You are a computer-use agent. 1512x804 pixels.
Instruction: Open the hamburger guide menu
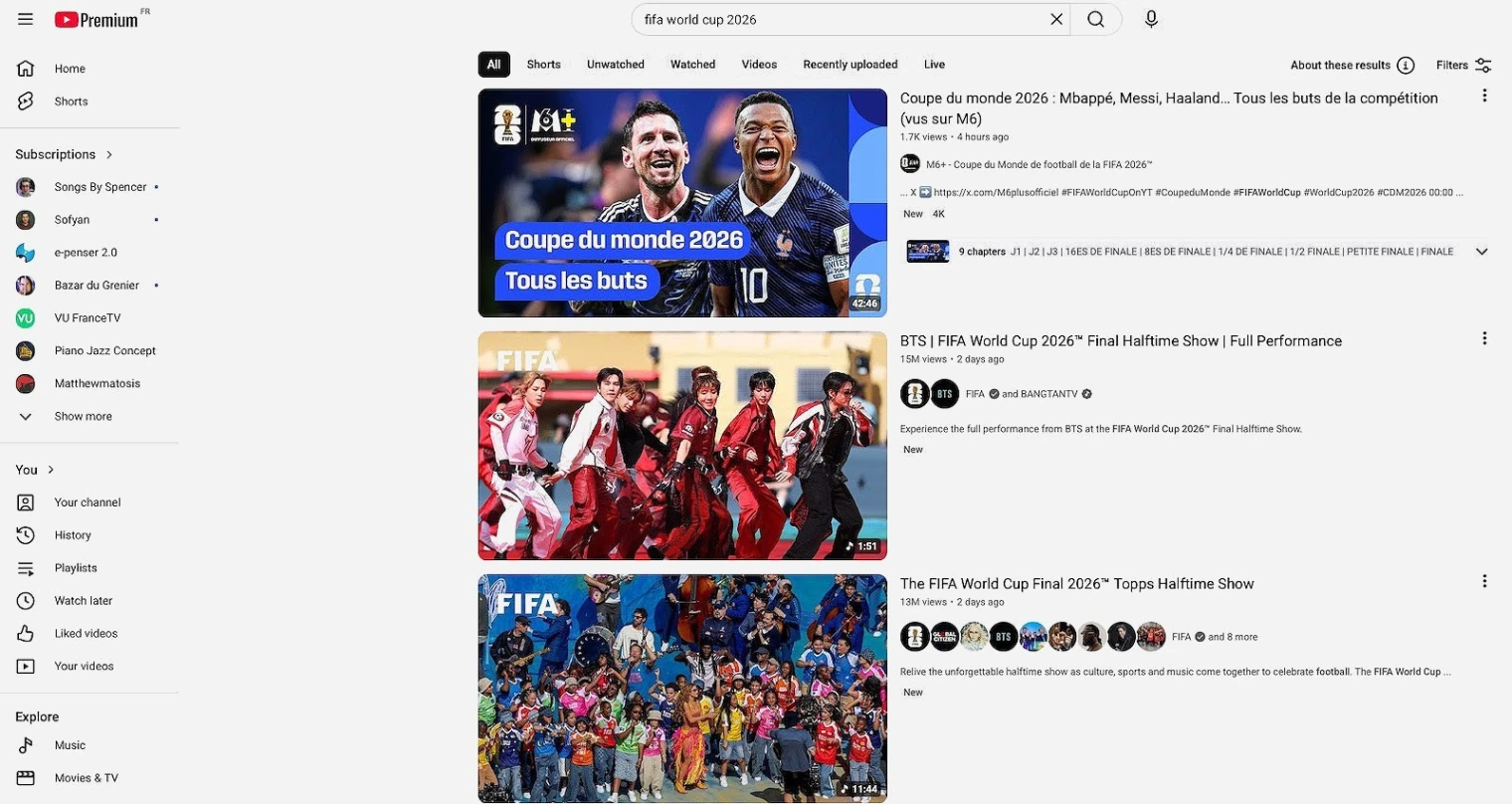click(26, 19)
